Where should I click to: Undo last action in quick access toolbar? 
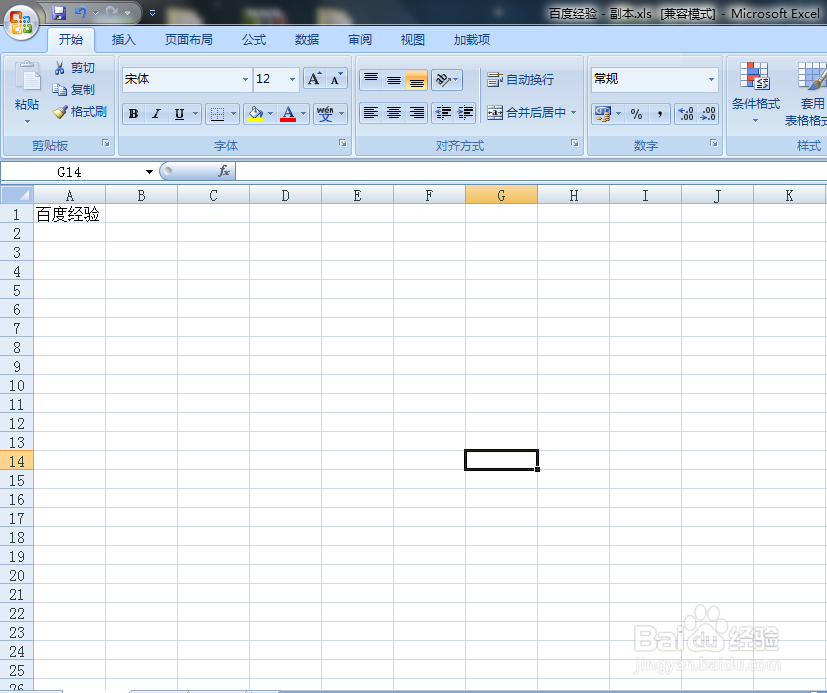point(80,13)
